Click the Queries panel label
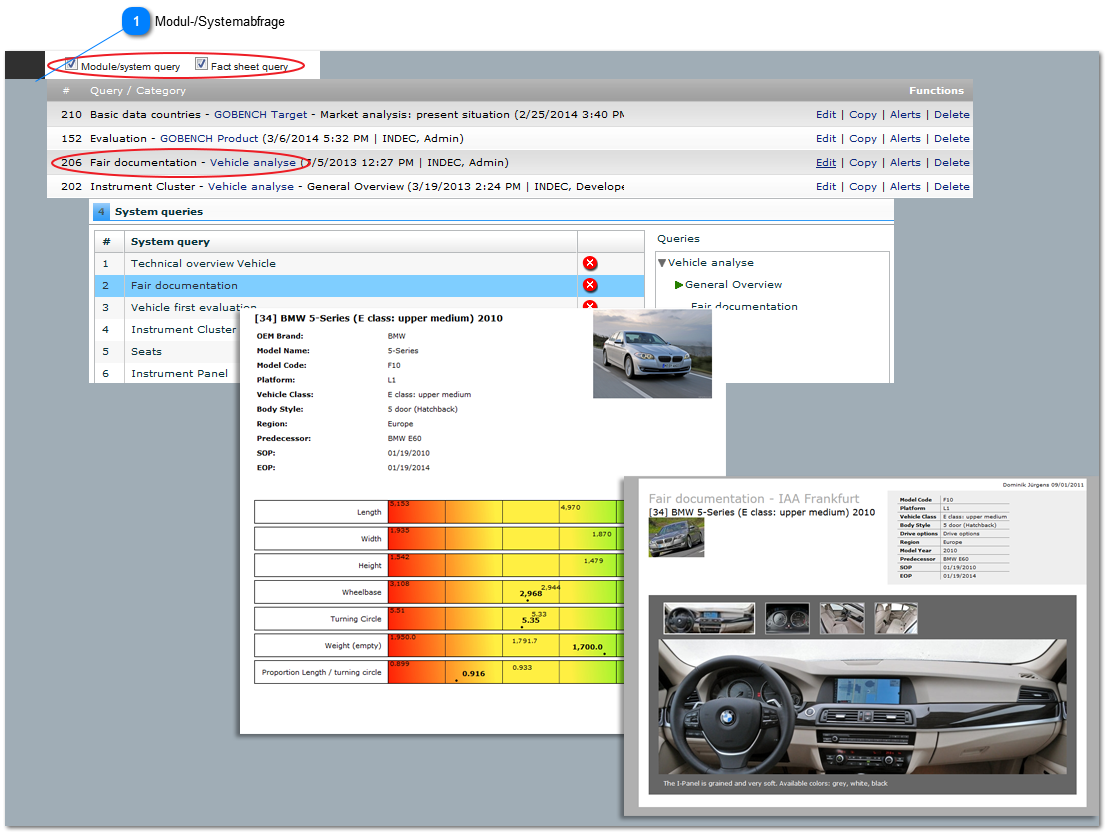Screen dimensions: 1108x835 coord(678,239)
